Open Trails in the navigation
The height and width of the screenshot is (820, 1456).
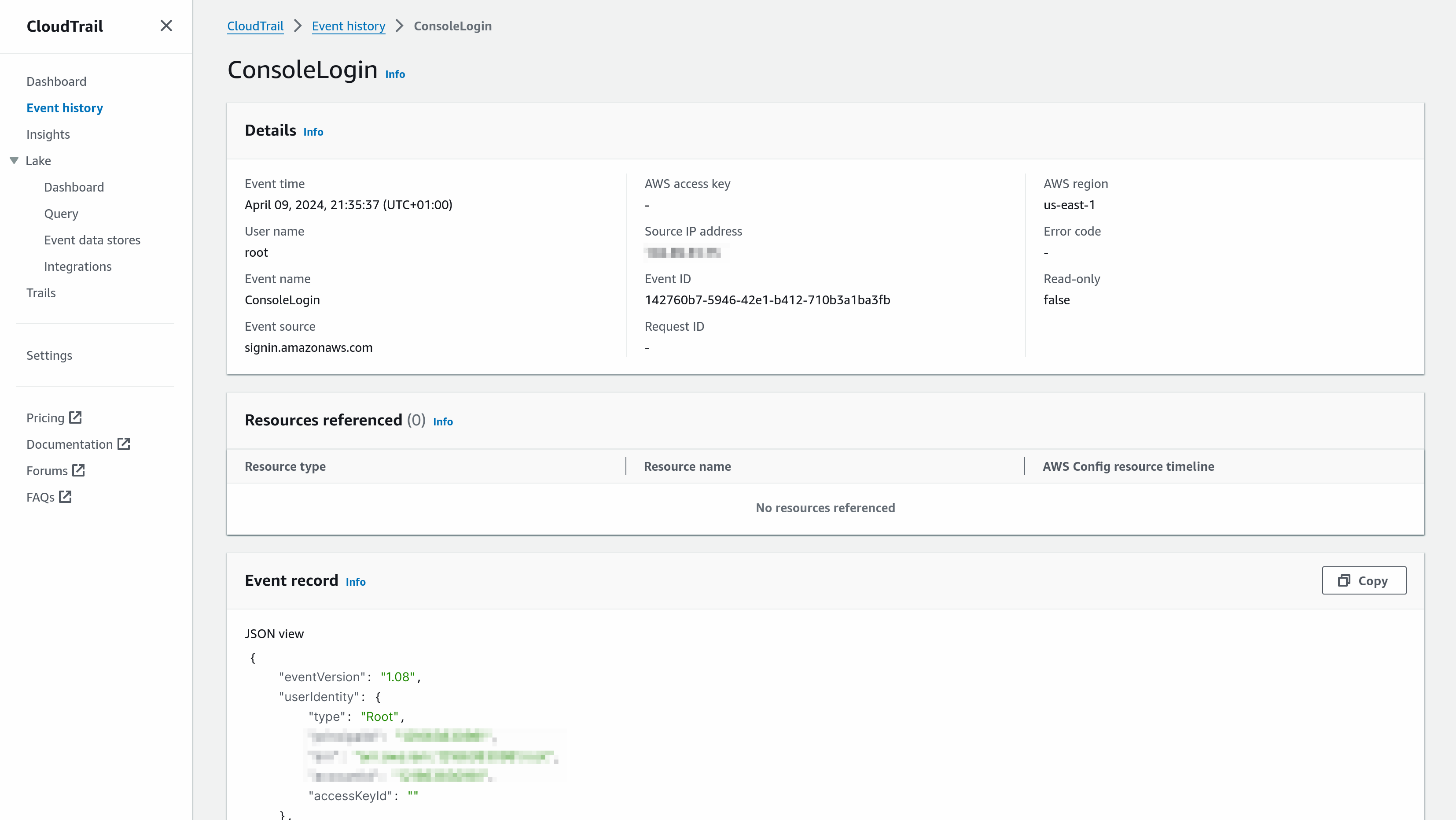[40, 292]
